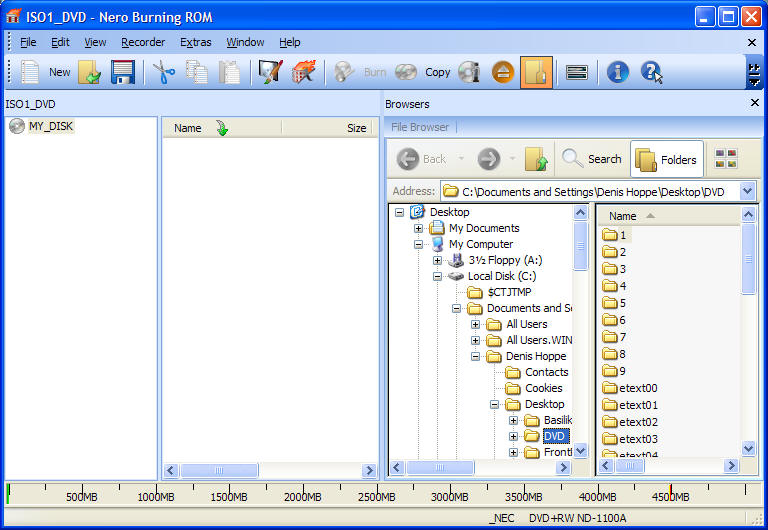The height and width of the screenshot is (530, 768).
Task: Click the Copy disc icon
Action: [406, 72]
